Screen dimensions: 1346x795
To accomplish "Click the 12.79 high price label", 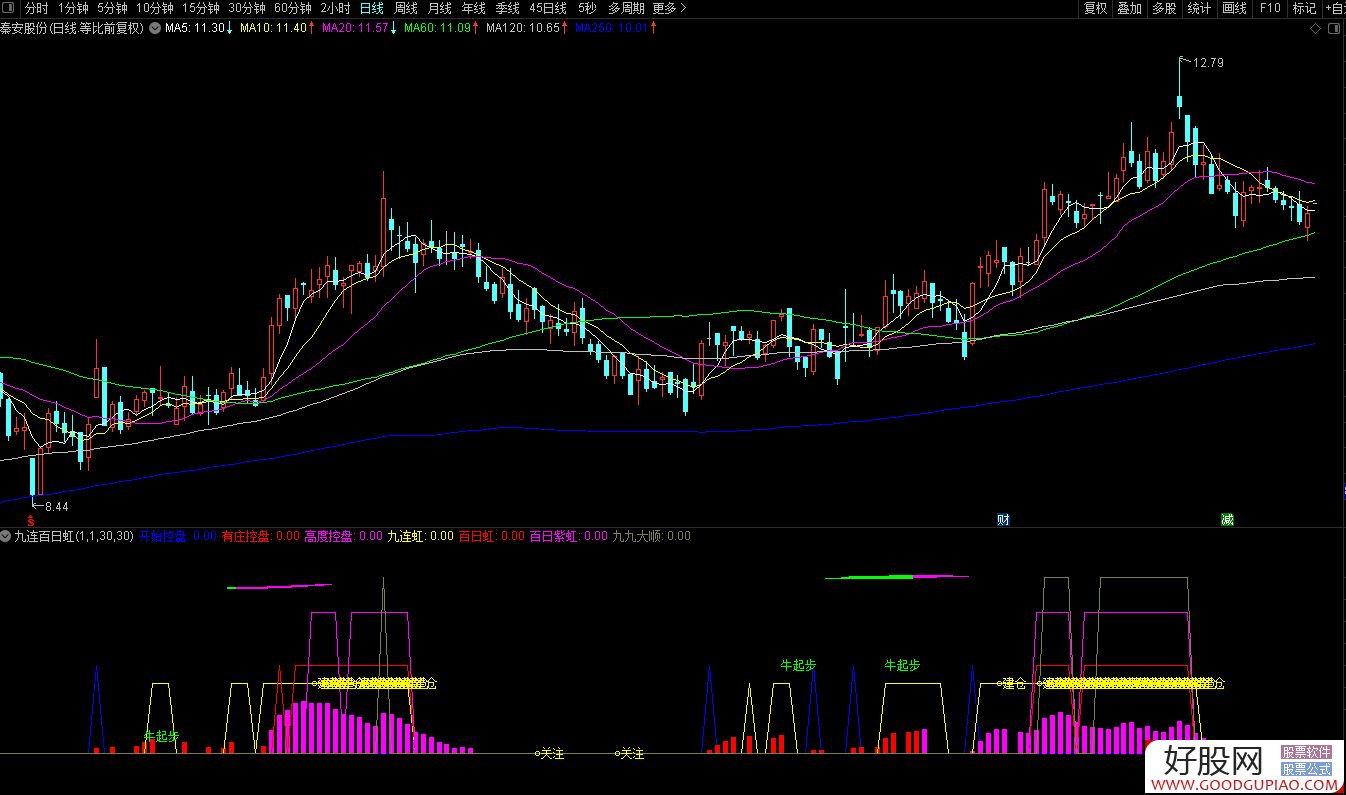I will (1209, 62).
